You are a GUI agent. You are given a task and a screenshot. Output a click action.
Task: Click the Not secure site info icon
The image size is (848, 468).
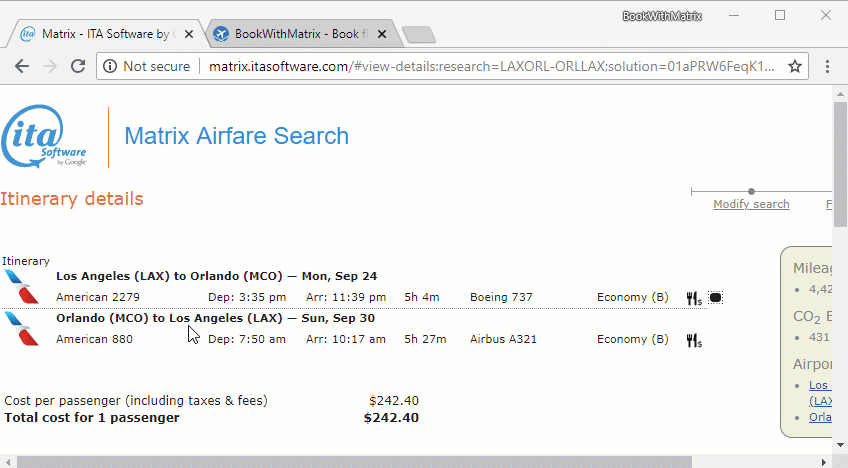click(110, 67)
